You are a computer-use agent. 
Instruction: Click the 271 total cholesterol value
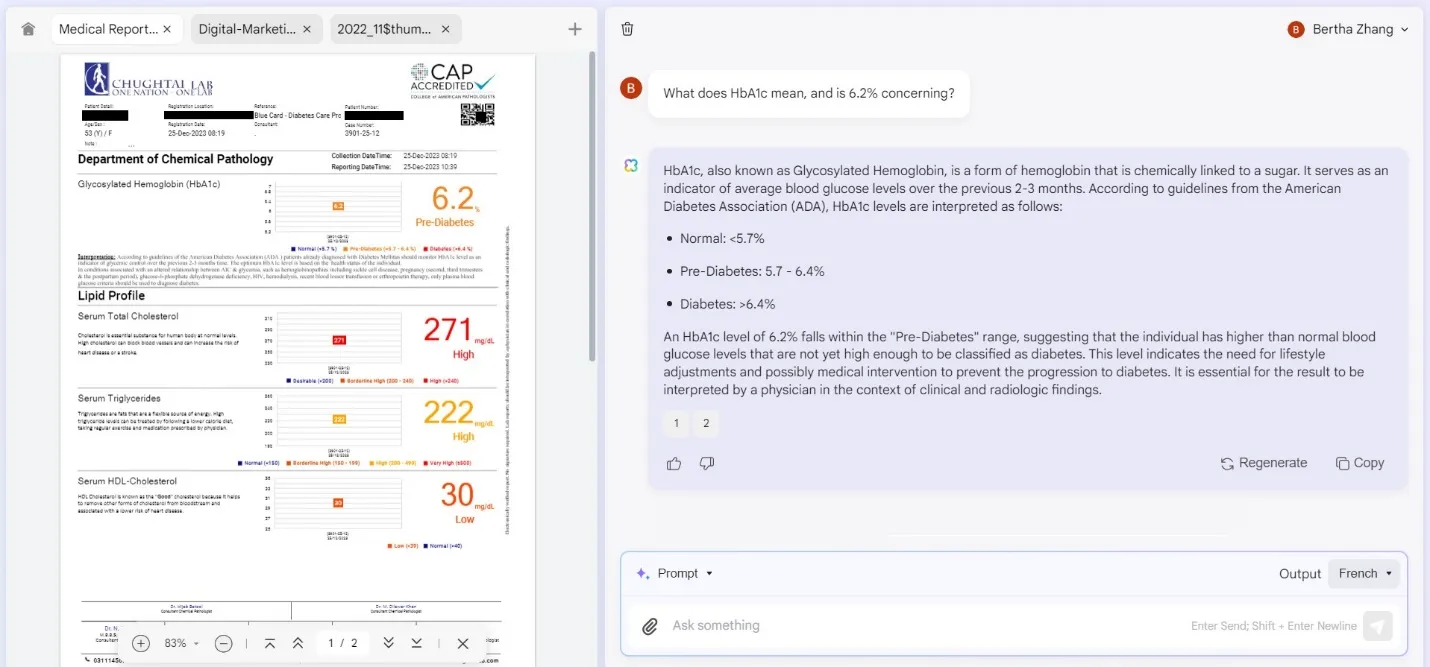coord(447,329)
